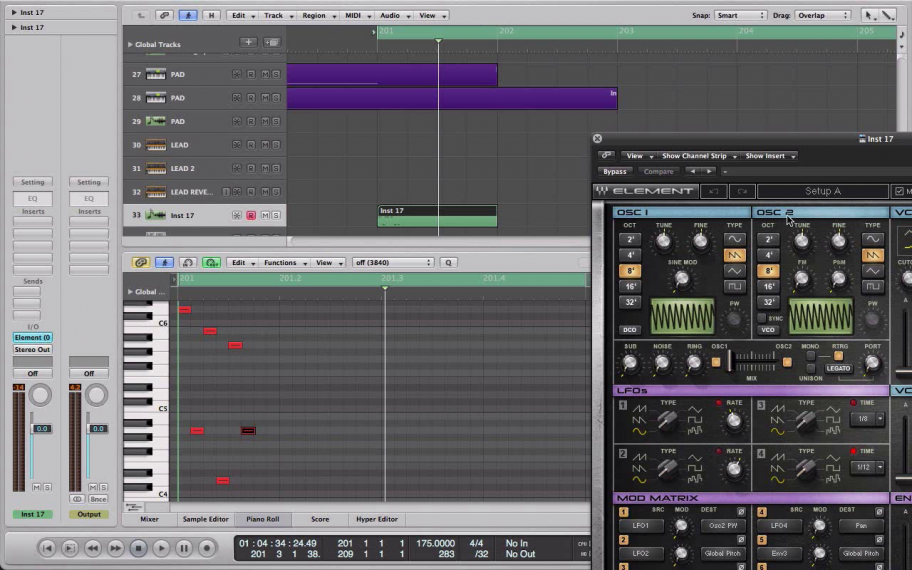Click the Record button in transport

206,548
